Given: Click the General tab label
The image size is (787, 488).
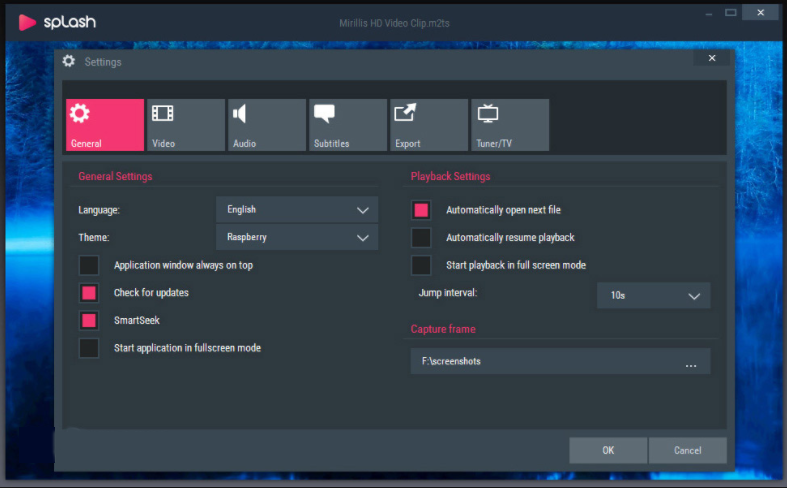Looking at the screenshot, I should 86,144.
